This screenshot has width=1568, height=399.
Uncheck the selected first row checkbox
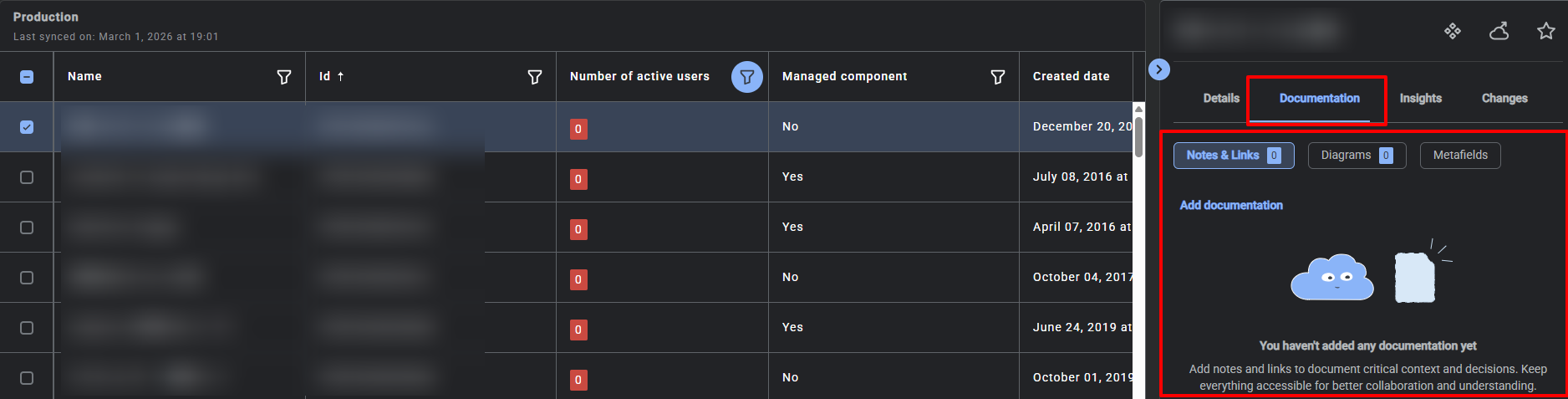click(27, 127)
